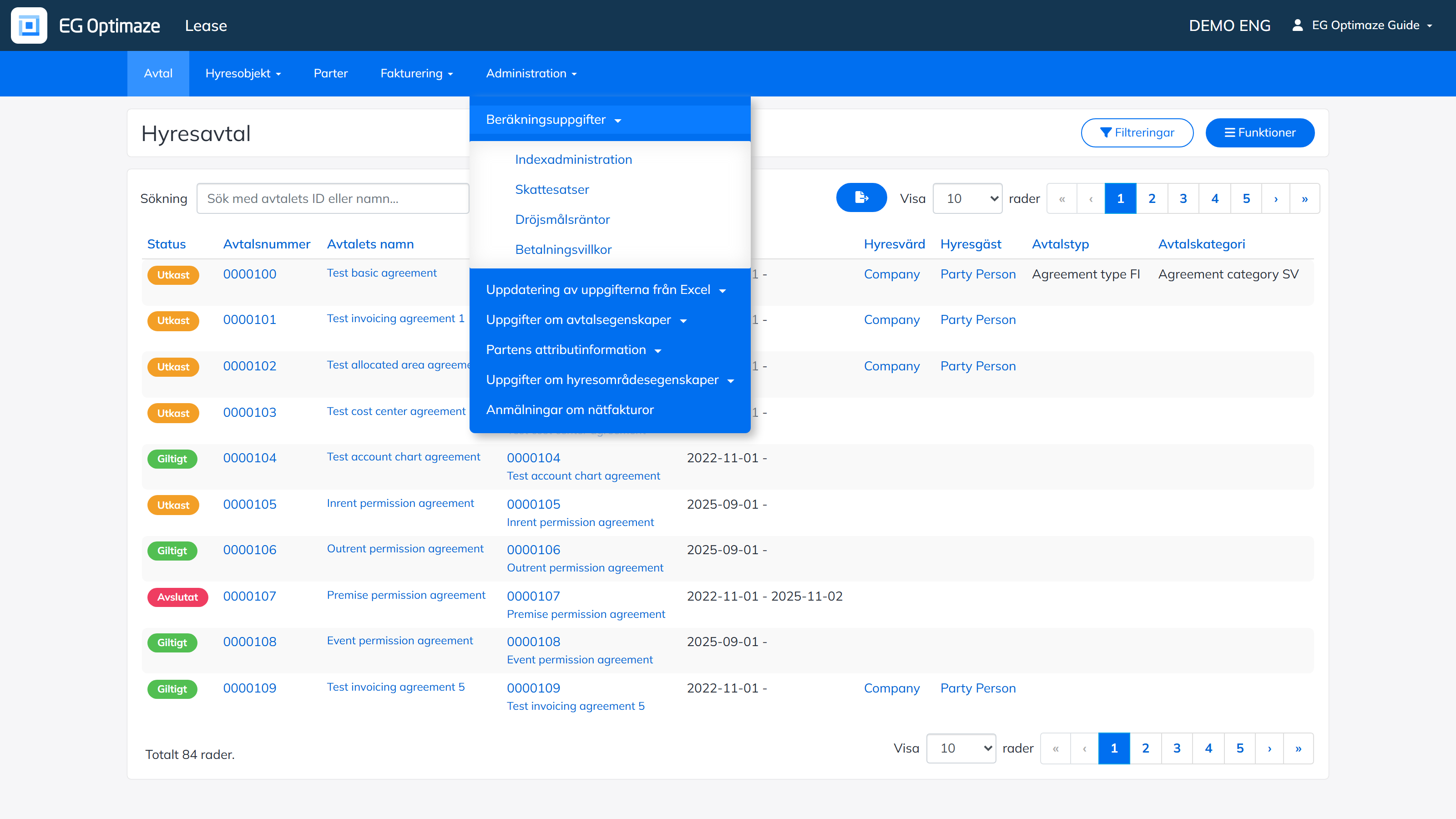Go to page 2 in bottom pagination
Image resolution: width=1456 pixels, height=819 pixels.
[1146, 748]
